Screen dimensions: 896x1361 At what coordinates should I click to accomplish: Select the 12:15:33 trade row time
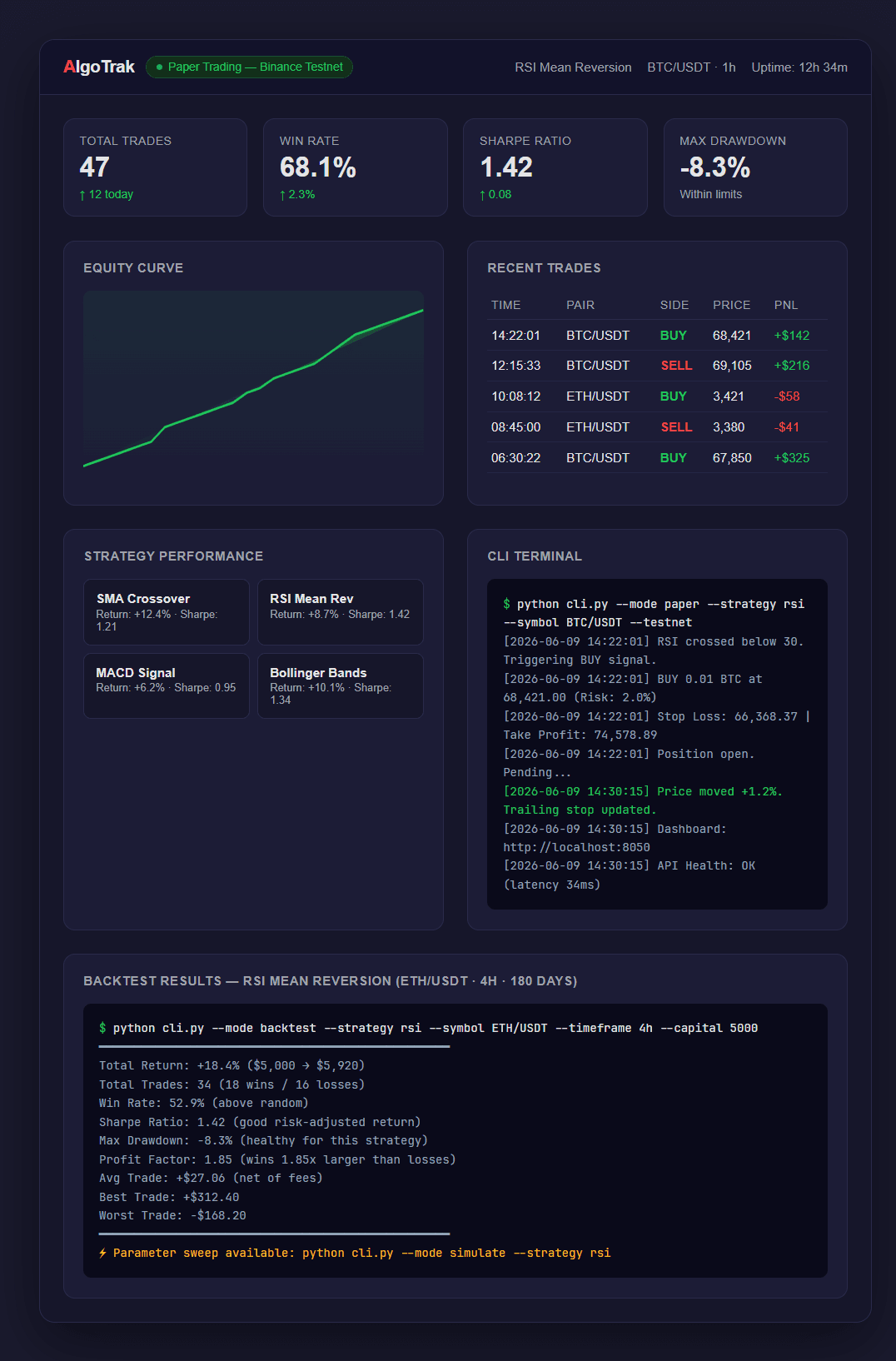pos(515,366)
